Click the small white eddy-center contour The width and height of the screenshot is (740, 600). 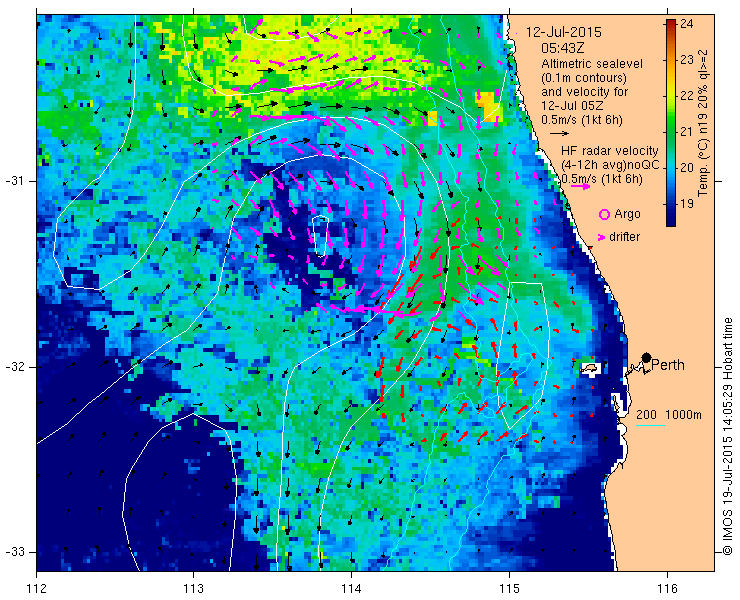[320, 236]
